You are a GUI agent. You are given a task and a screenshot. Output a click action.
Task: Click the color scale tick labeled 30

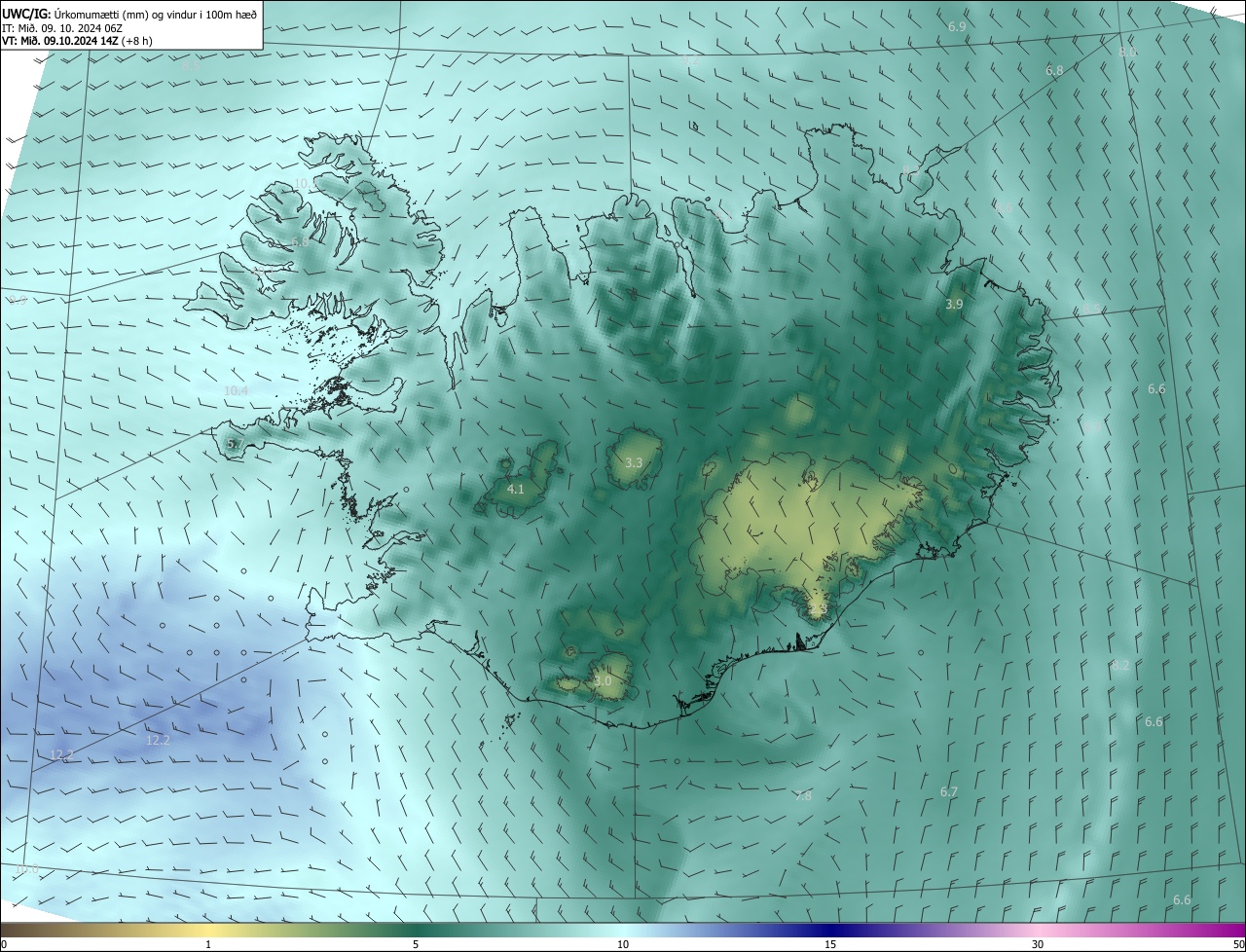[x=1038, y=945]
